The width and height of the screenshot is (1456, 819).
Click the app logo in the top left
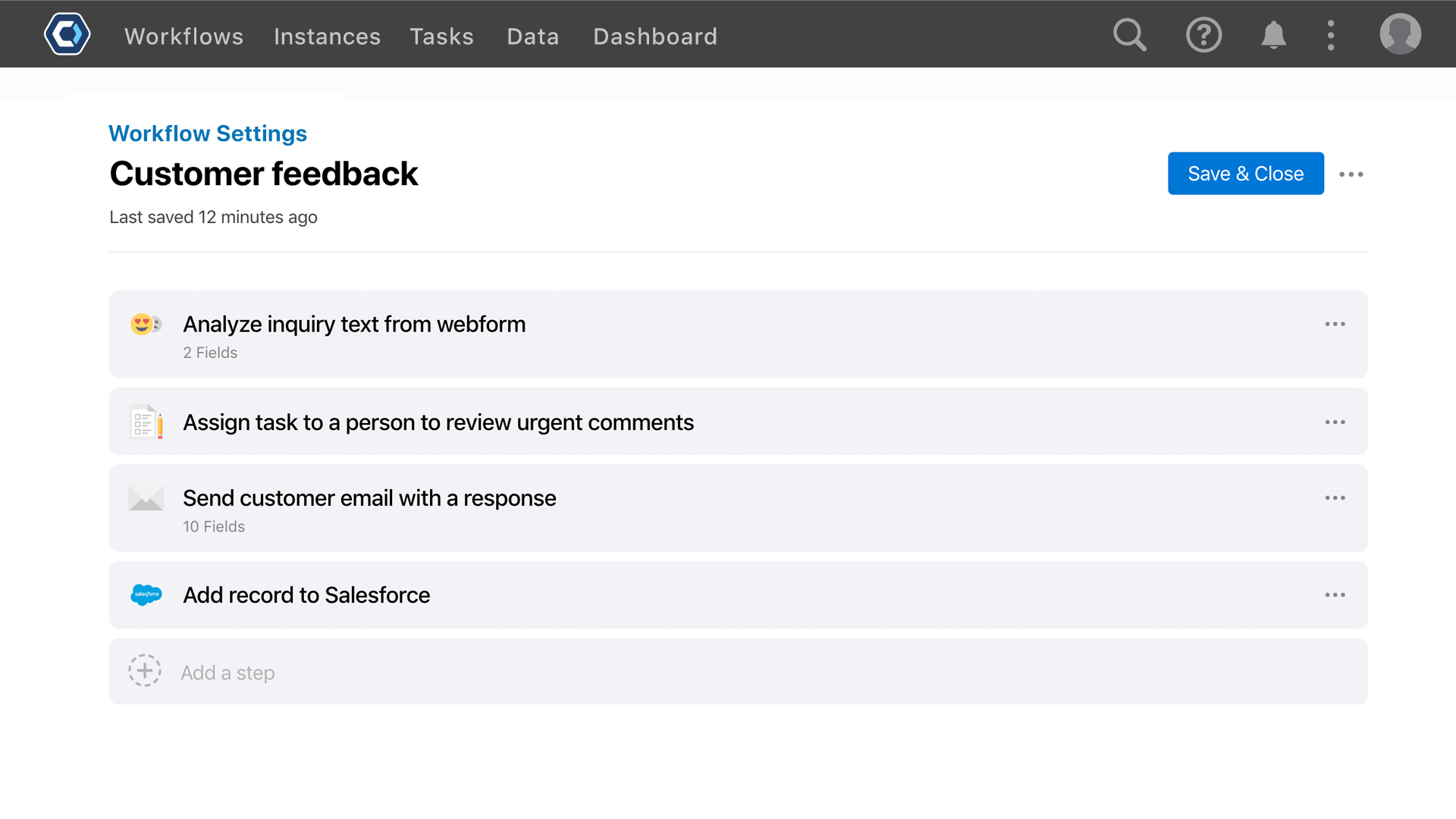67,33
